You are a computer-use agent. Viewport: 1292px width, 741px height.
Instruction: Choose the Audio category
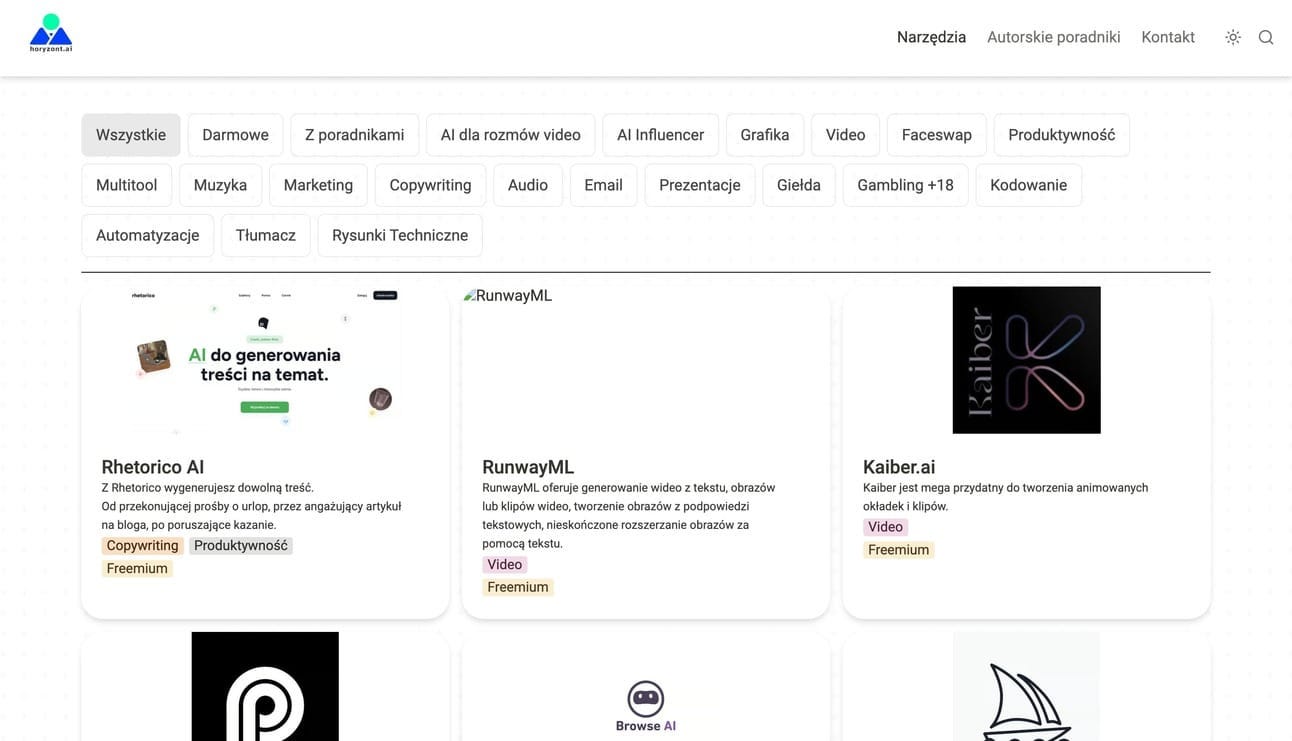click(x=528, y=185)
